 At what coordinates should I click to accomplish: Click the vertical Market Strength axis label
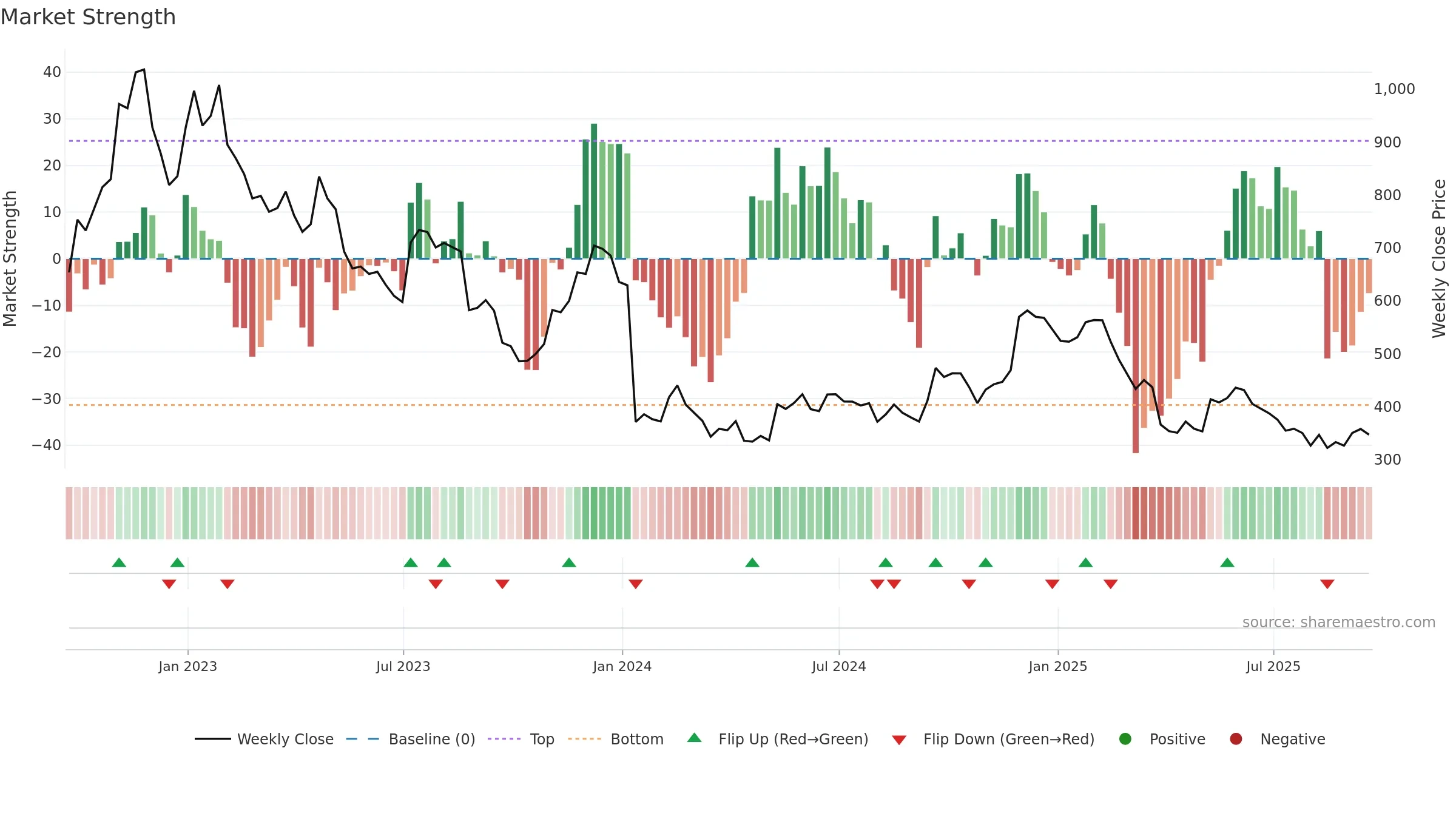tap(10, 258)
